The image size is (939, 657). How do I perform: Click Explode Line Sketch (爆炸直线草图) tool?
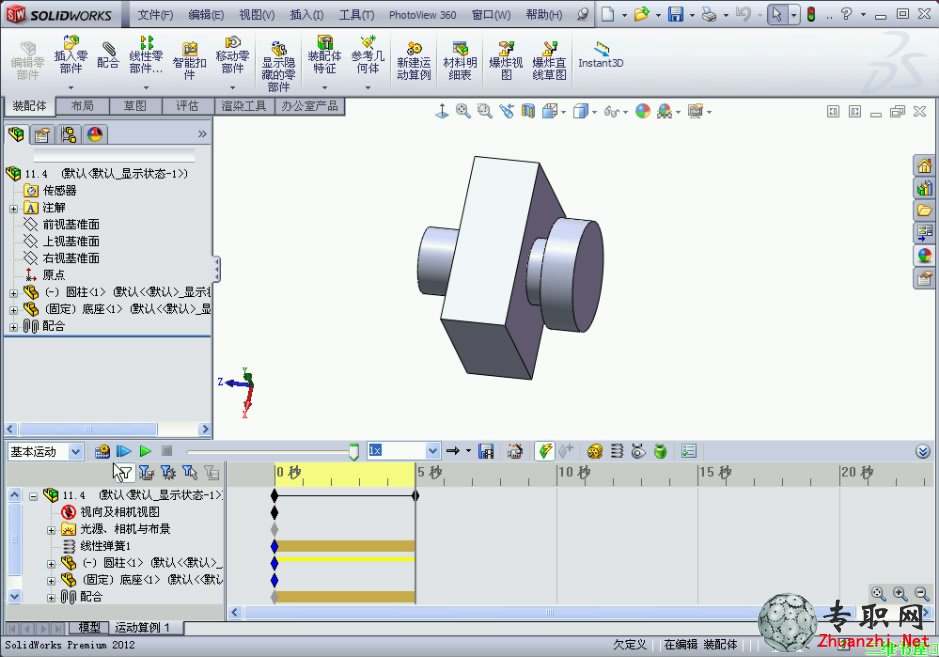pos(549,60)
